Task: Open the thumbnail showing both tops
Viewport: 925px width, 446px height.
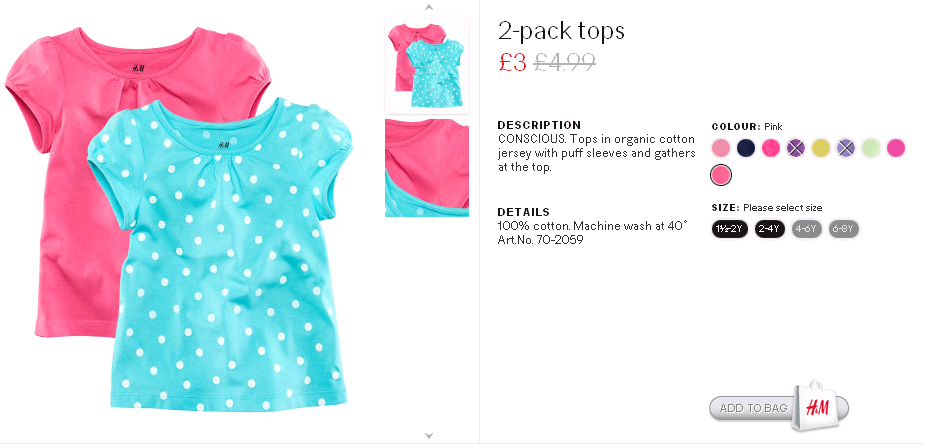Action: point(427,65)
